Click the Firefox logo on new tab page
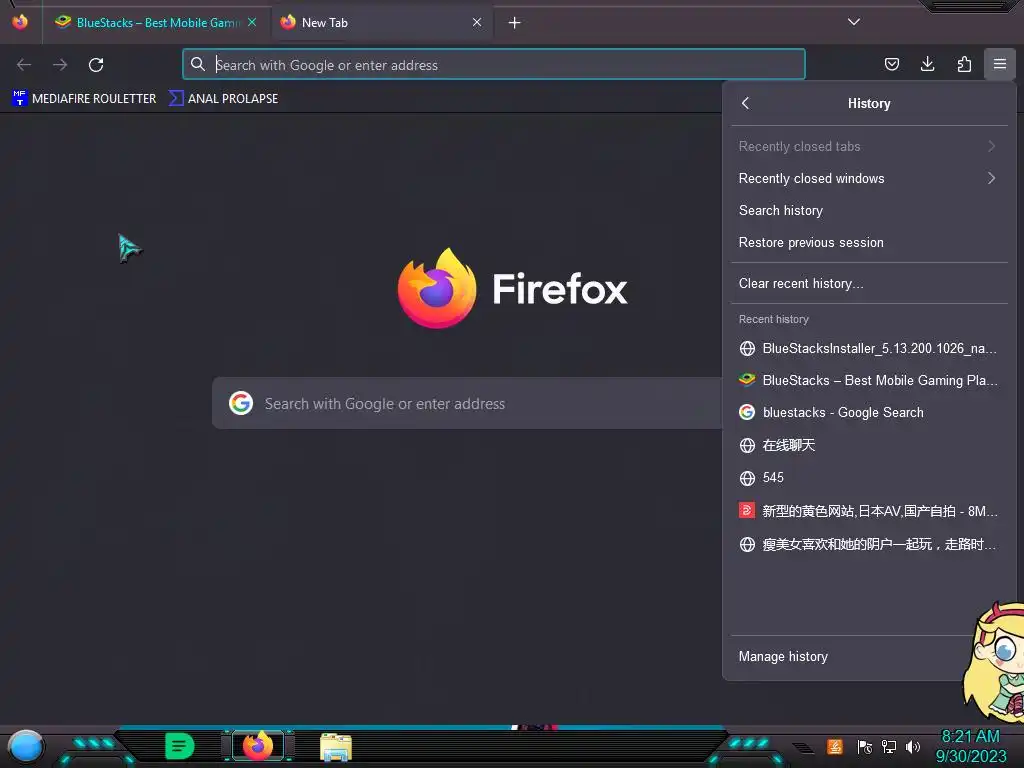 (x=438, y=288)
